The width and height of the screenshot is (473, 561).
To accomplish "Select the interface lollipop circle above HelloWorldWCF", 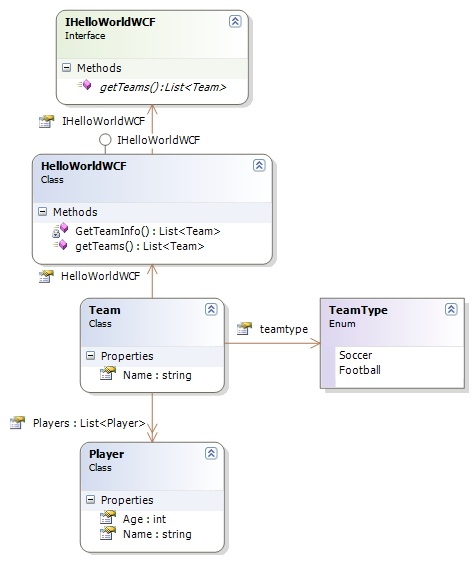I will [105, 140].
